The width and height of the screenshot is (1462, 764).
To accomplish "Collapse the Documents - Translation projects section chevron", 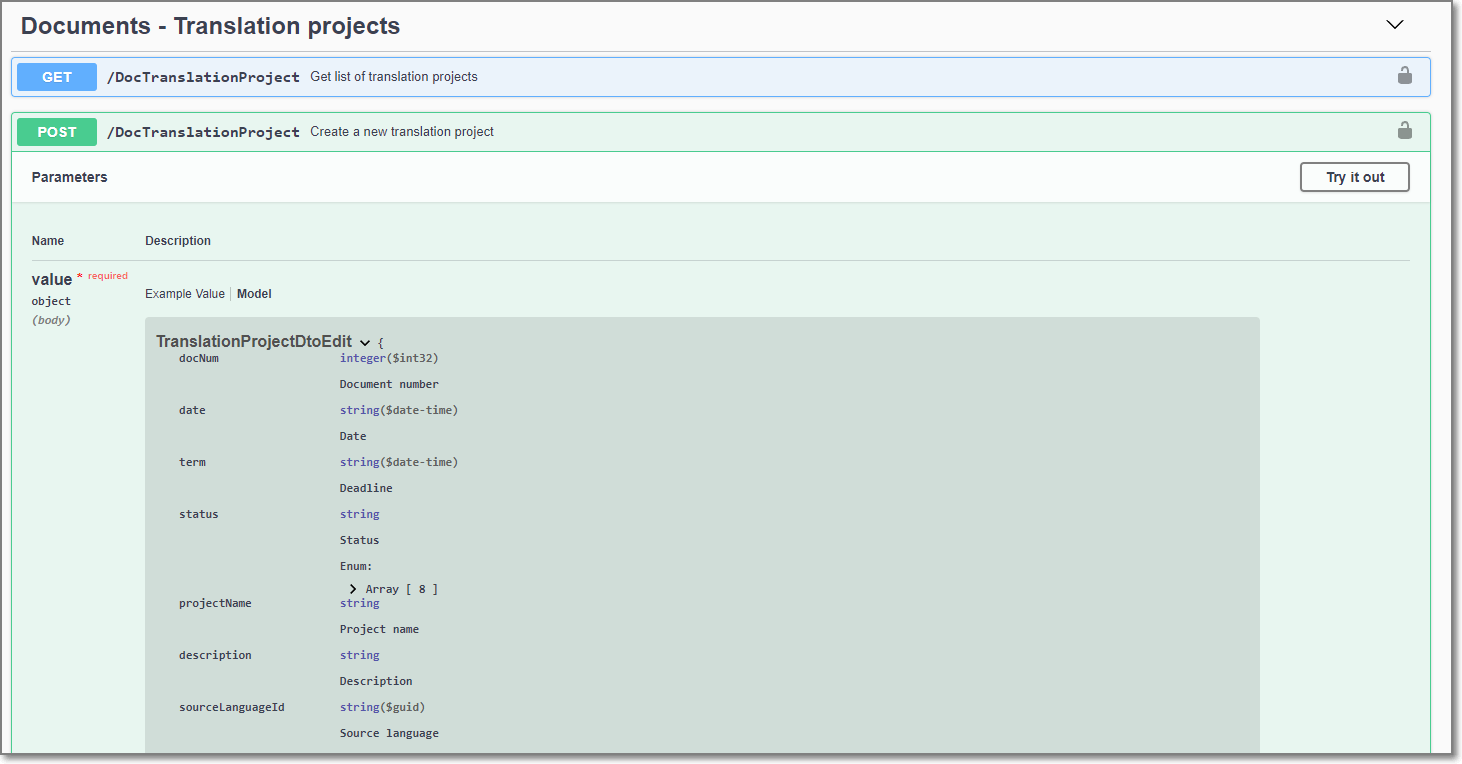I will 1395,25.
